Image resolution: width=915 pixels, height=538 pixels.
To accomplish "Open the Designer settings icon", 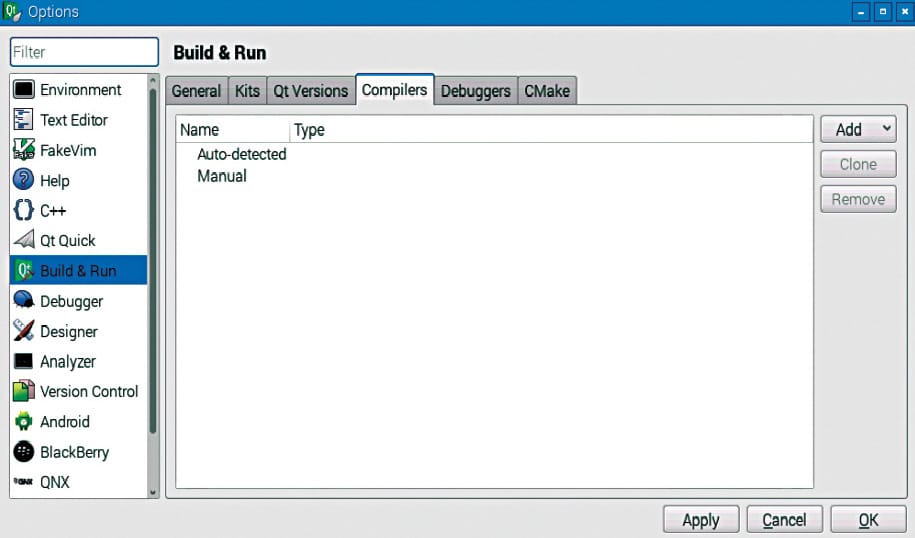I will tap(24, 331).
